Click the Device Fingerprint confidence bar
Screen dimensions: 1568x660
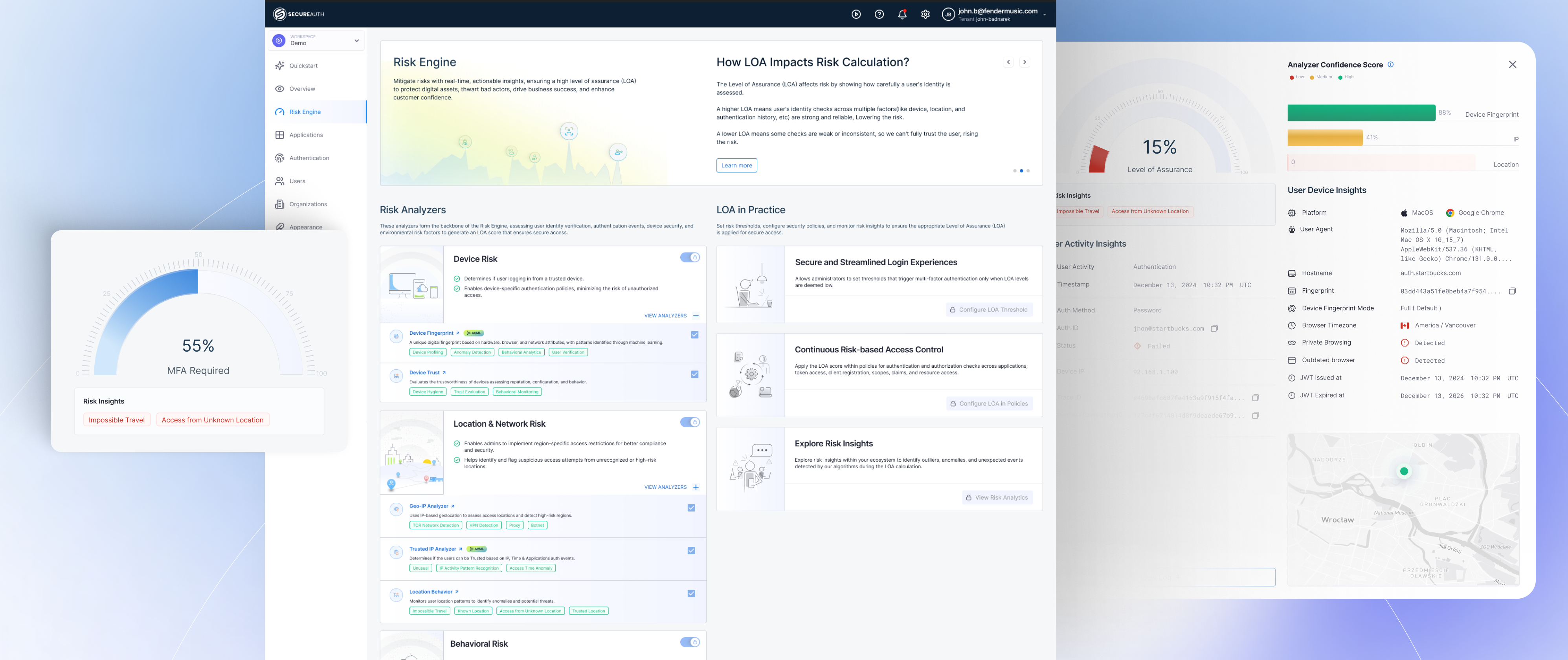pyautogui.click(x=1361, y=112)
